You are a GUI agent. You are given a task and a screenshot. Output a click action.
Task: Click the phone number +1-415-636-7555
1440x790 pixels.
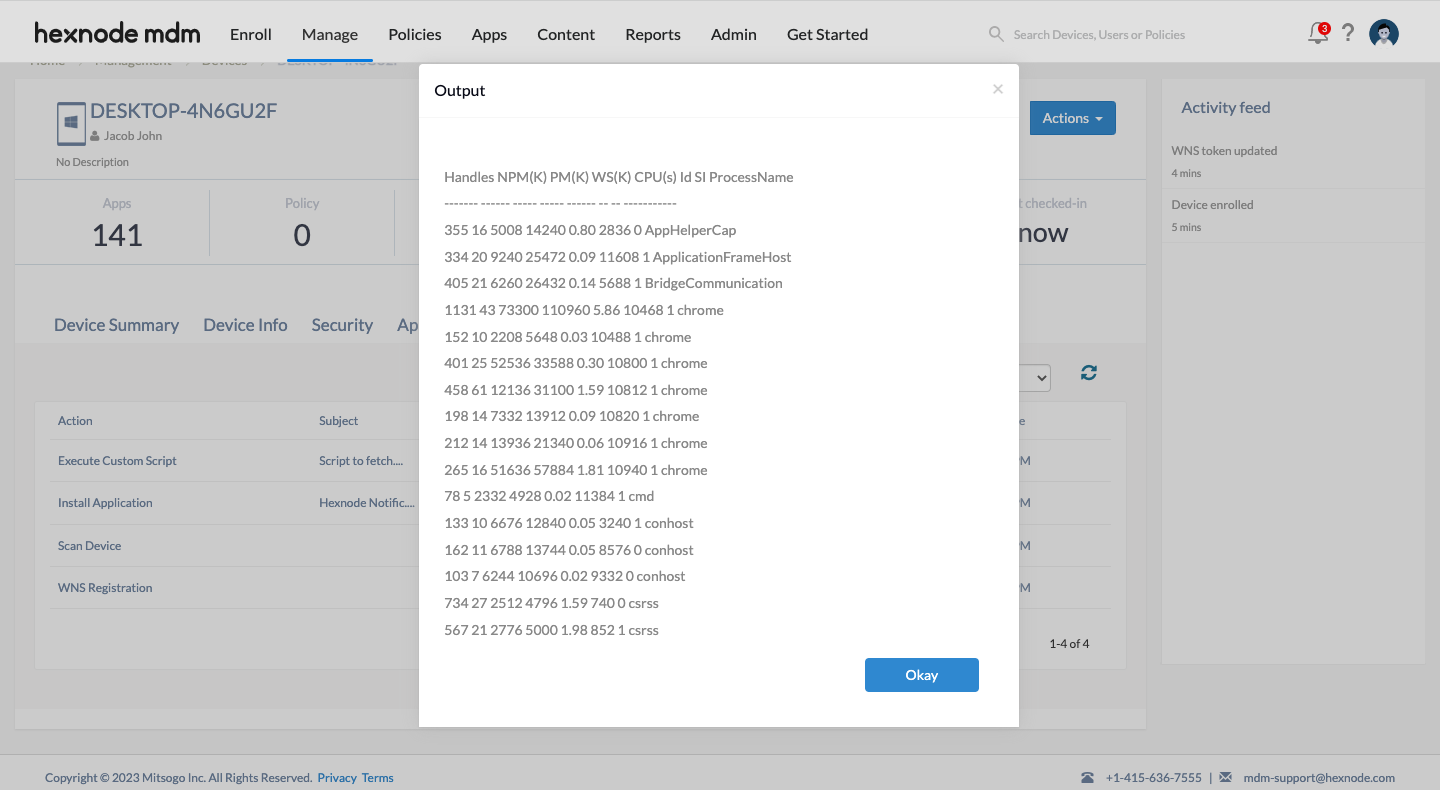tap(1153, 777)
